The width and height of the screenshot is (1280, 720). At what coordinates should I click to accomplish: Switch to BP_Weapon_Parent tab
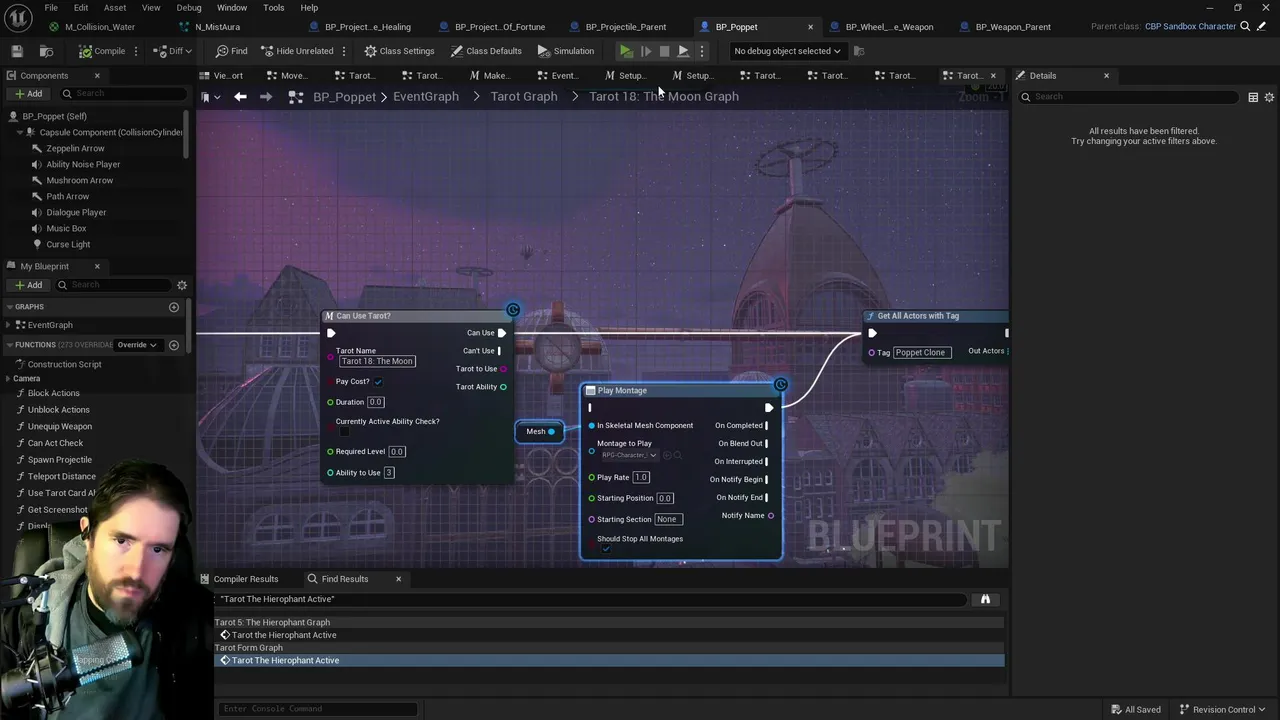click(1012, 27)
